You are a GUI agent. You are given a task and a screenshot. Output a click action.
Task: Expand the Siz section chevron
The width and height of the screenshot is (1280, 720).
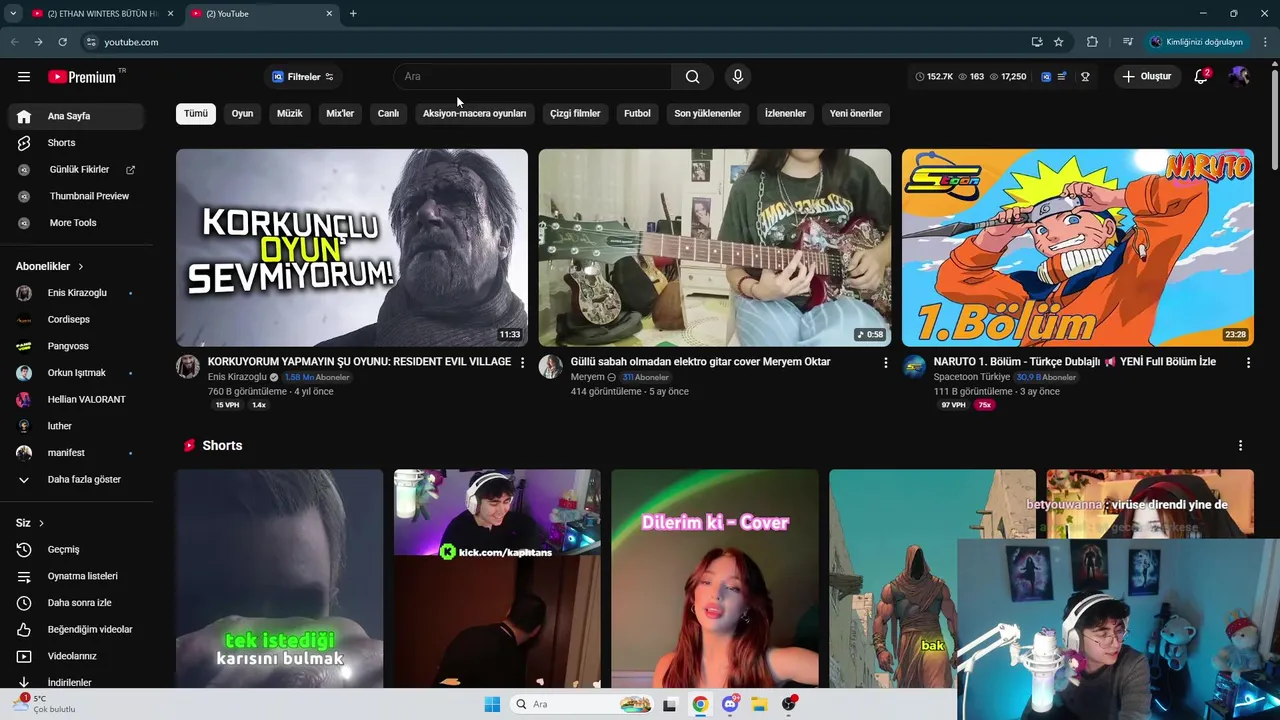point(41,523)
